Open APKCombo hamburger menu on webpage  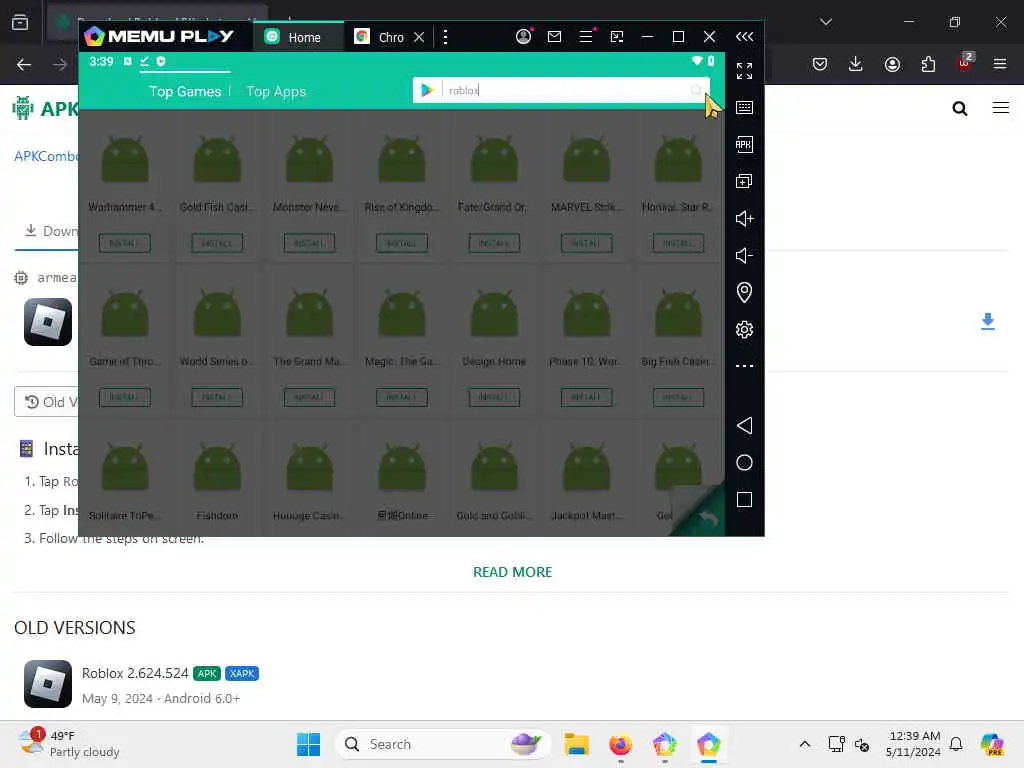click(1000, 108)
